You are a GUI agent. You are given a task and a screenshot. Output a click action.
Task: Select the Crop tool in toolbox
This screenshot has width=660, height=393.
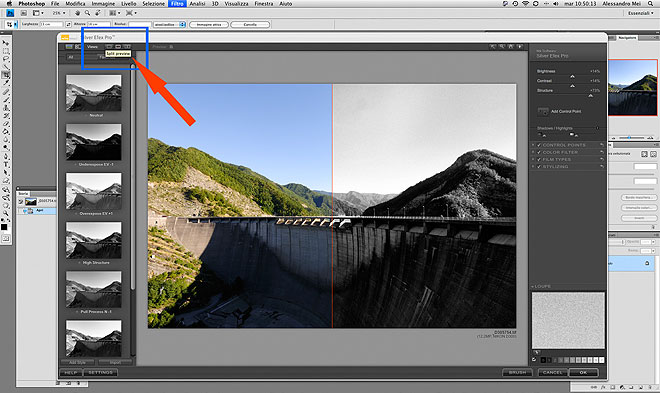coord(5,75)
